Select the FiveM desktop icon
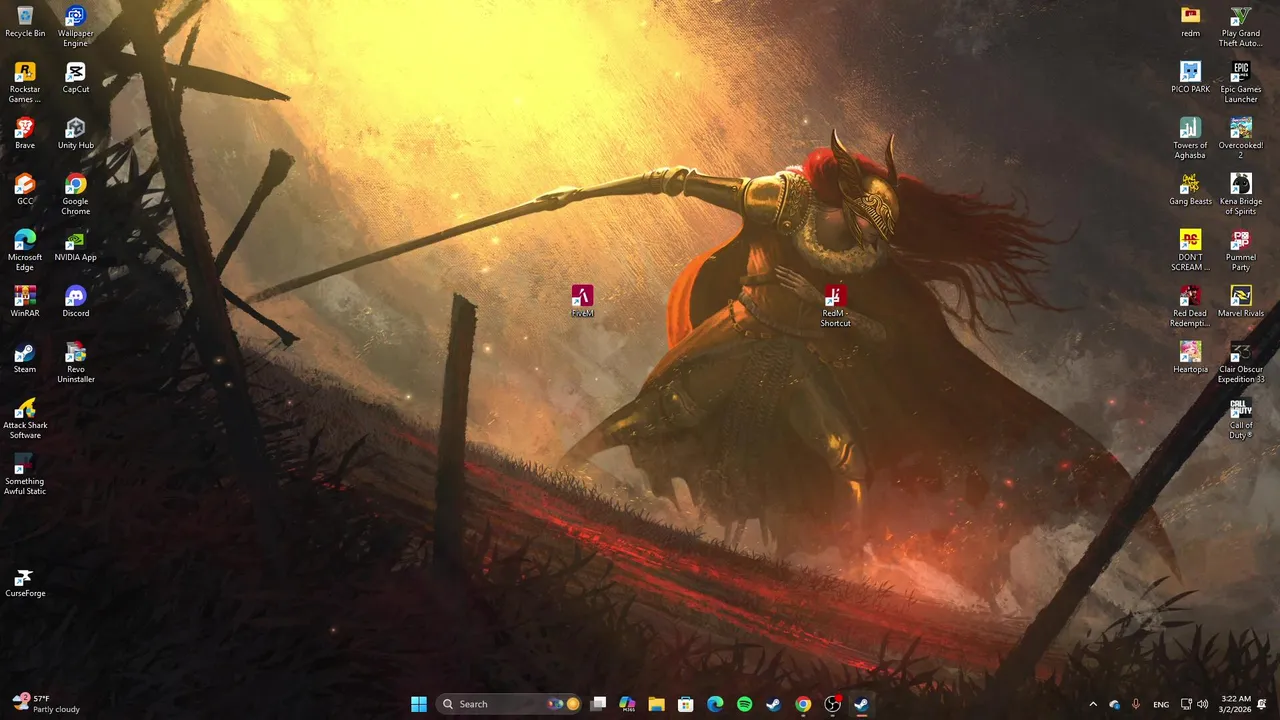This screenshot has height=720, width=1280. pos(582,302)
